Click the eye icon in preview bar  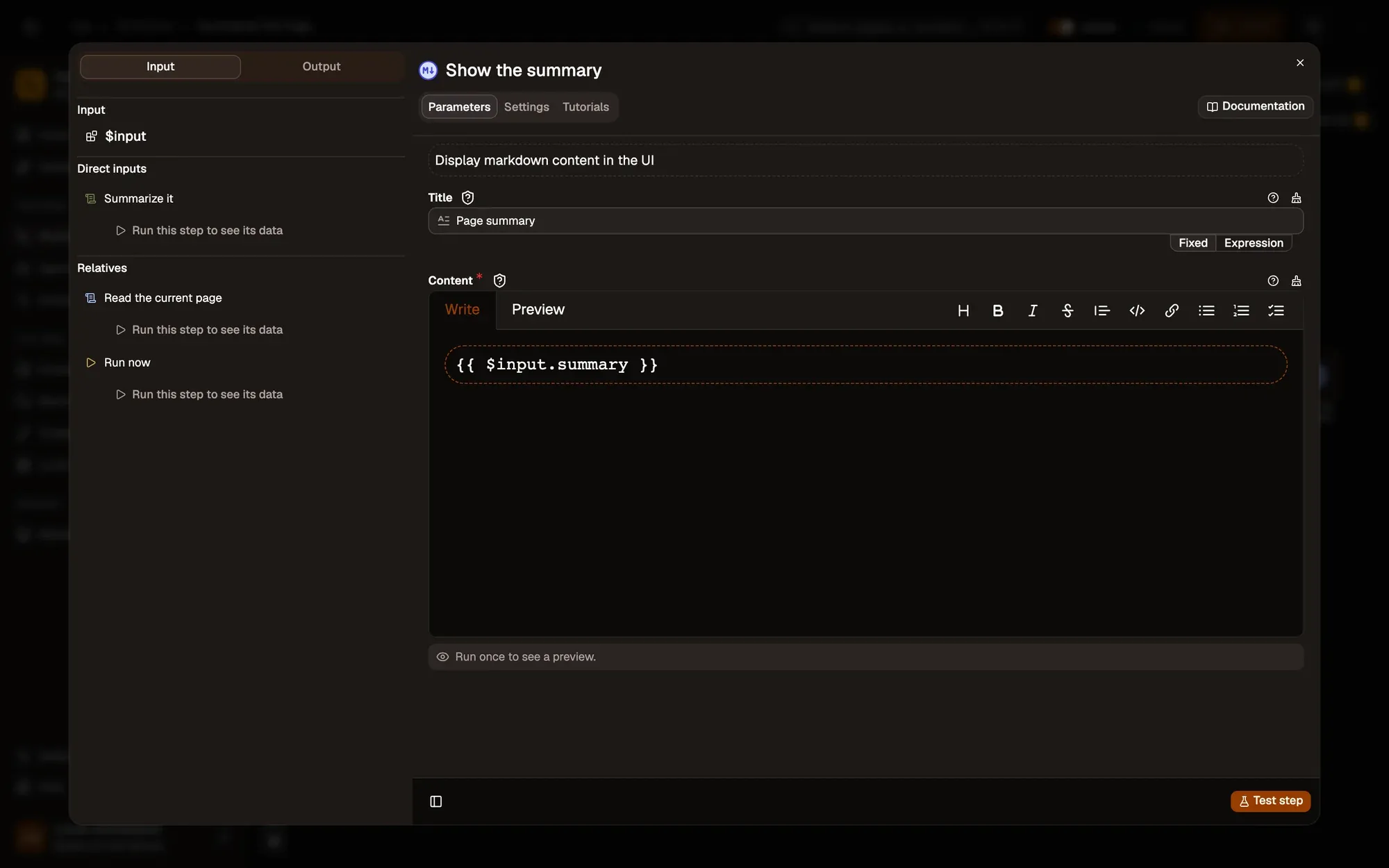point(442,657)
